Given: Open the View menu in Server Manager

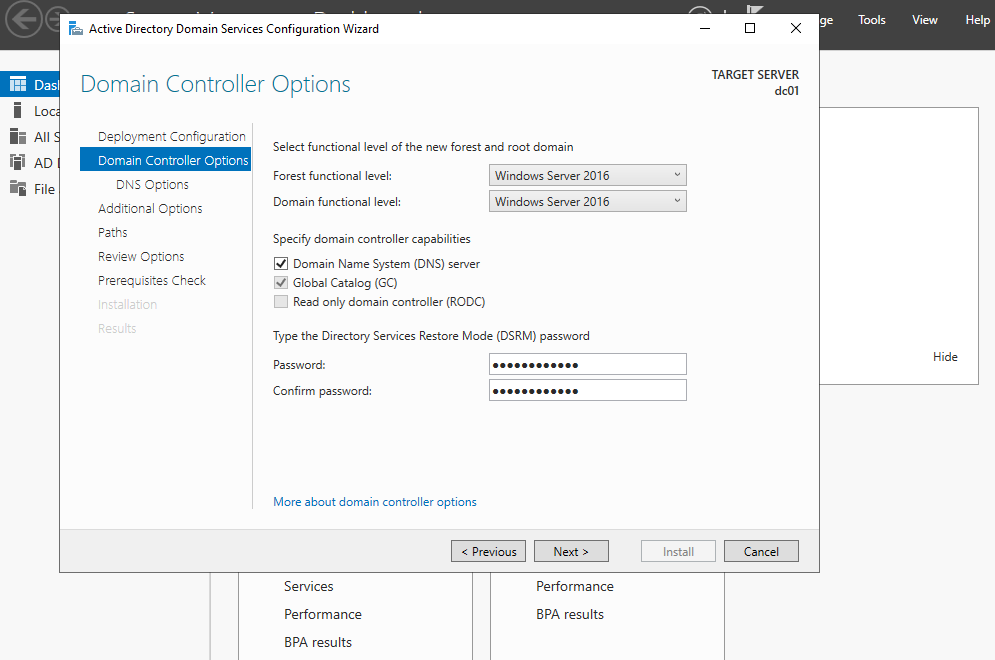Looking at the screenshot, I should 925,20.
